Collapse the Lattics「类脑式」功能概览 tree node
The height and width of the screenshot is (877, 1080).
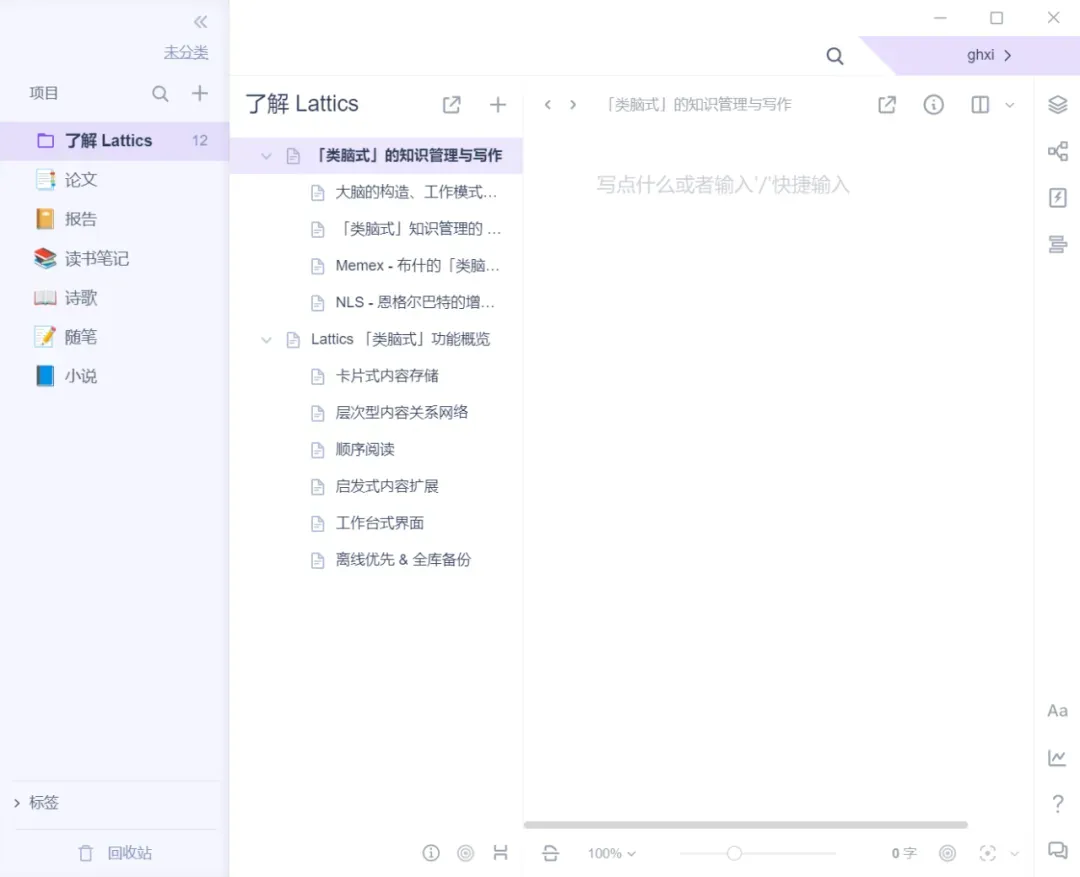point(266,340)
